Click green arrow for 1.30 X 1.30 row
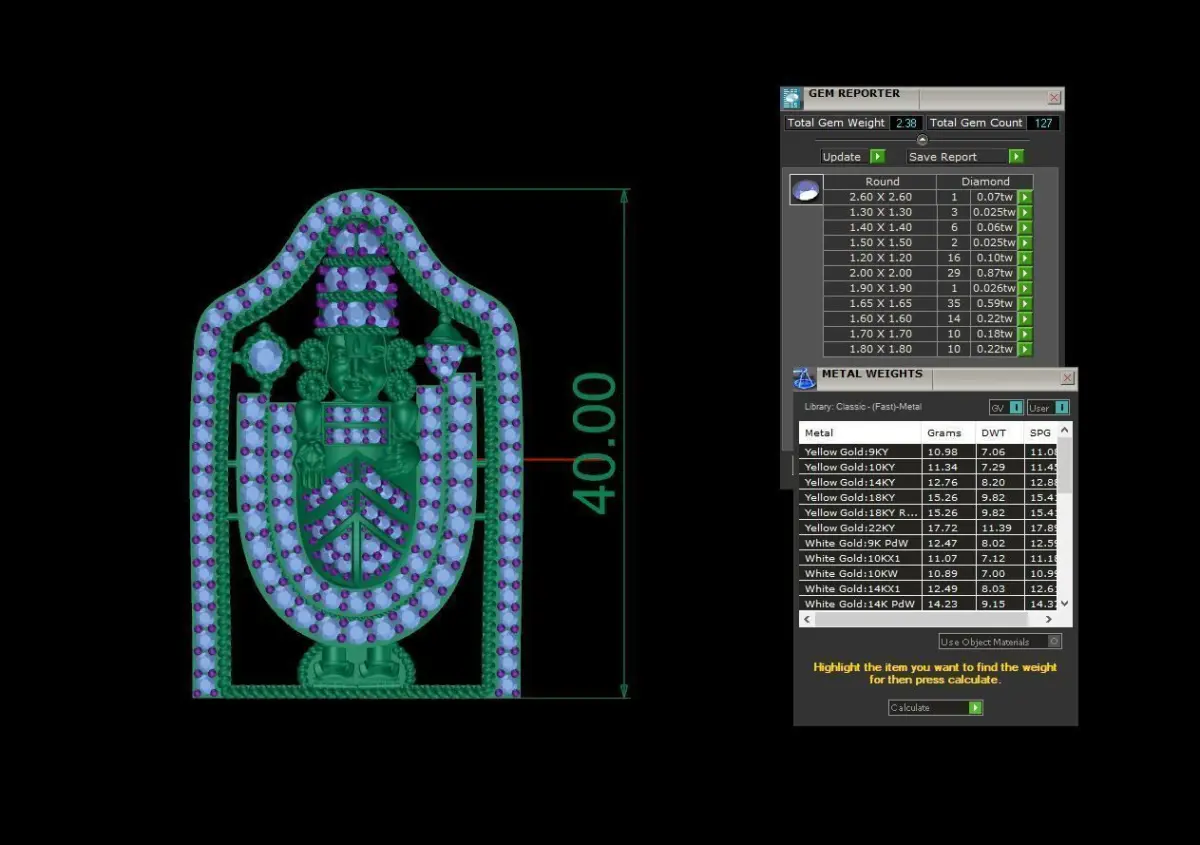The width and height of the screenshot is (1200, 845). coord(1025,213)
